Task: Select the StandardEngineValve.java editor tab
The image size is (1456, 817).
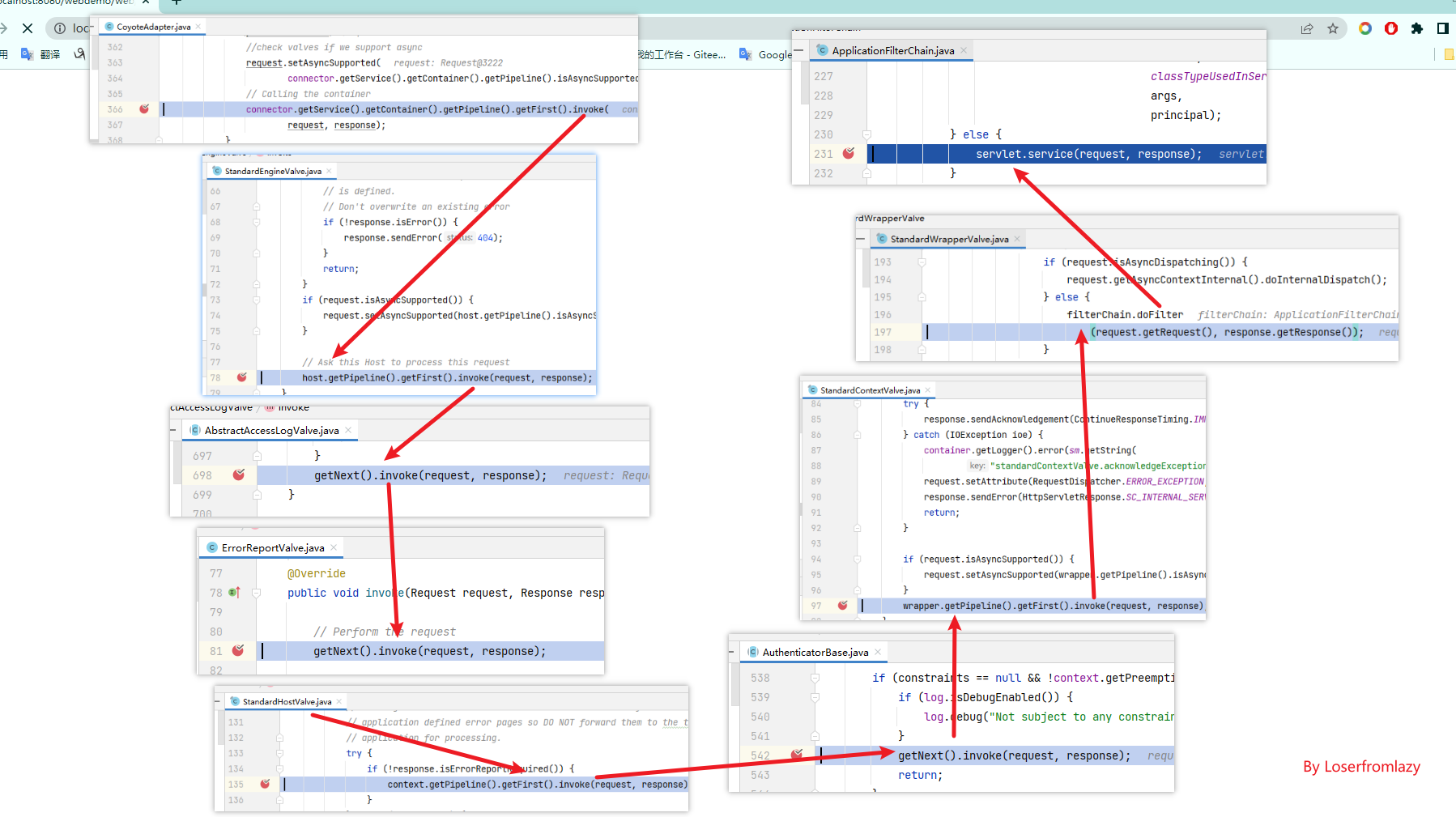Action: click(272, 171)
